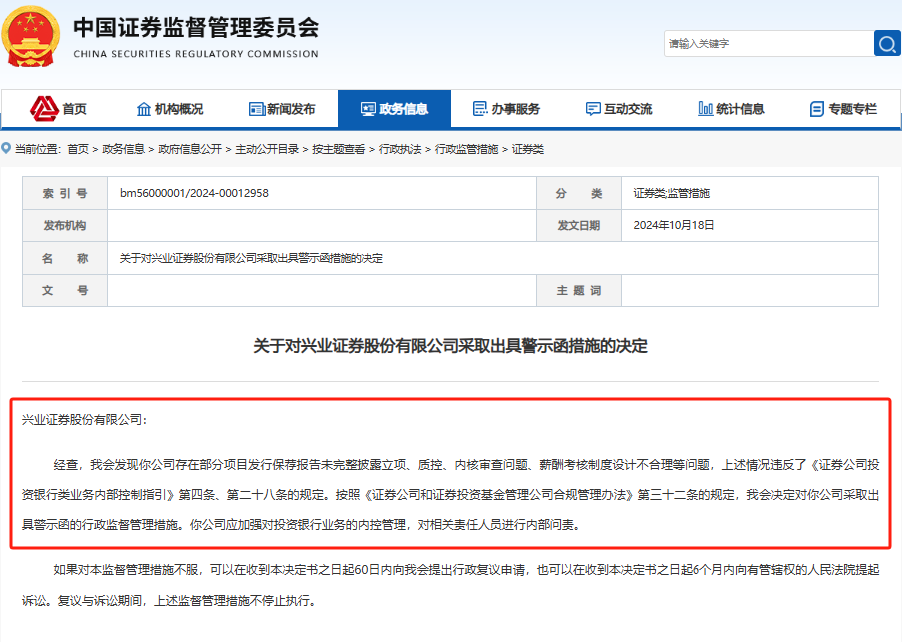Screen dimensions: 902x642
Task: Go to the 办事服务 tab
Action: click(506, 109)
